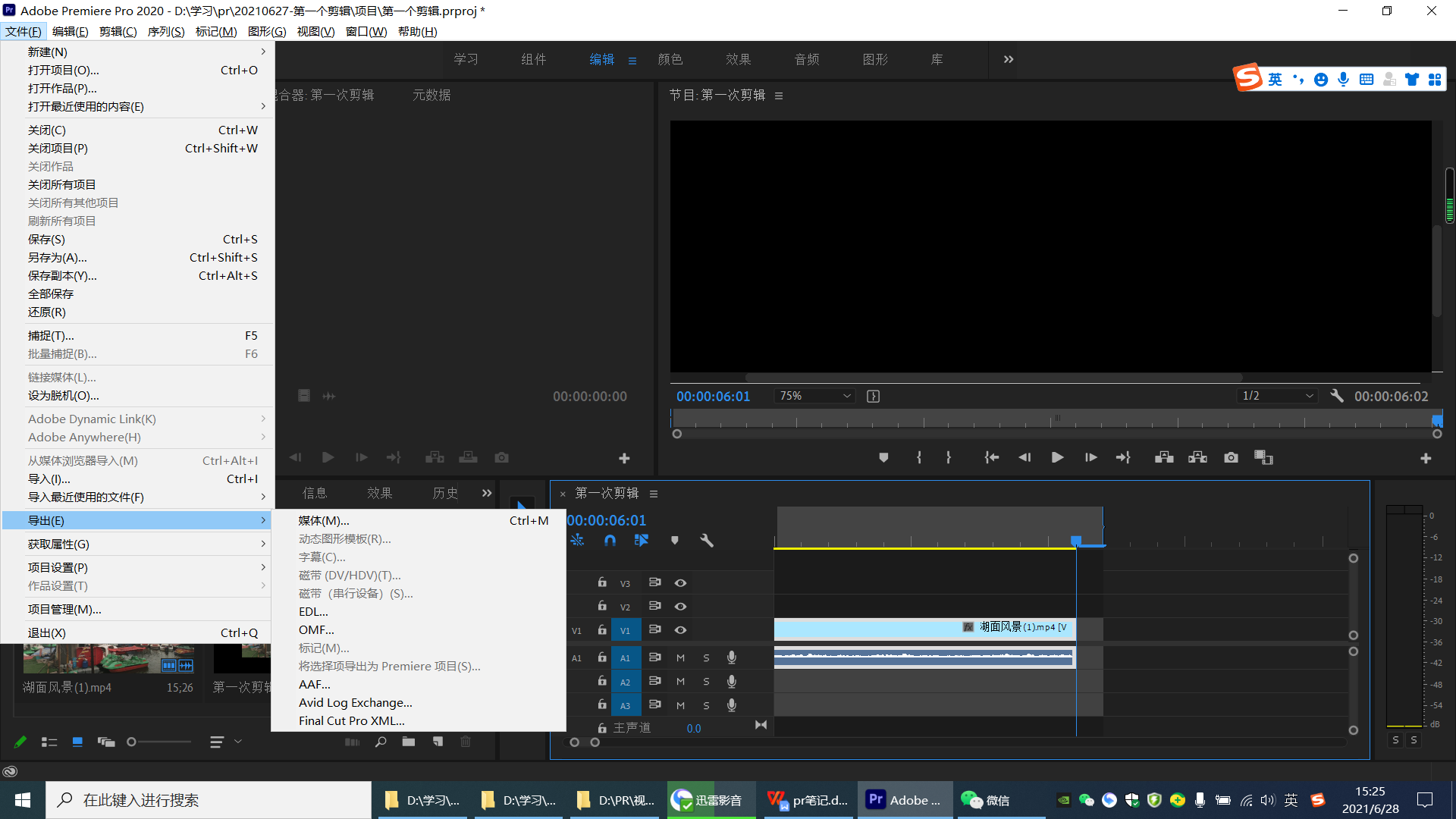Toggle sync lock for track A1
Screen dimensions: 1456x819
654,657
